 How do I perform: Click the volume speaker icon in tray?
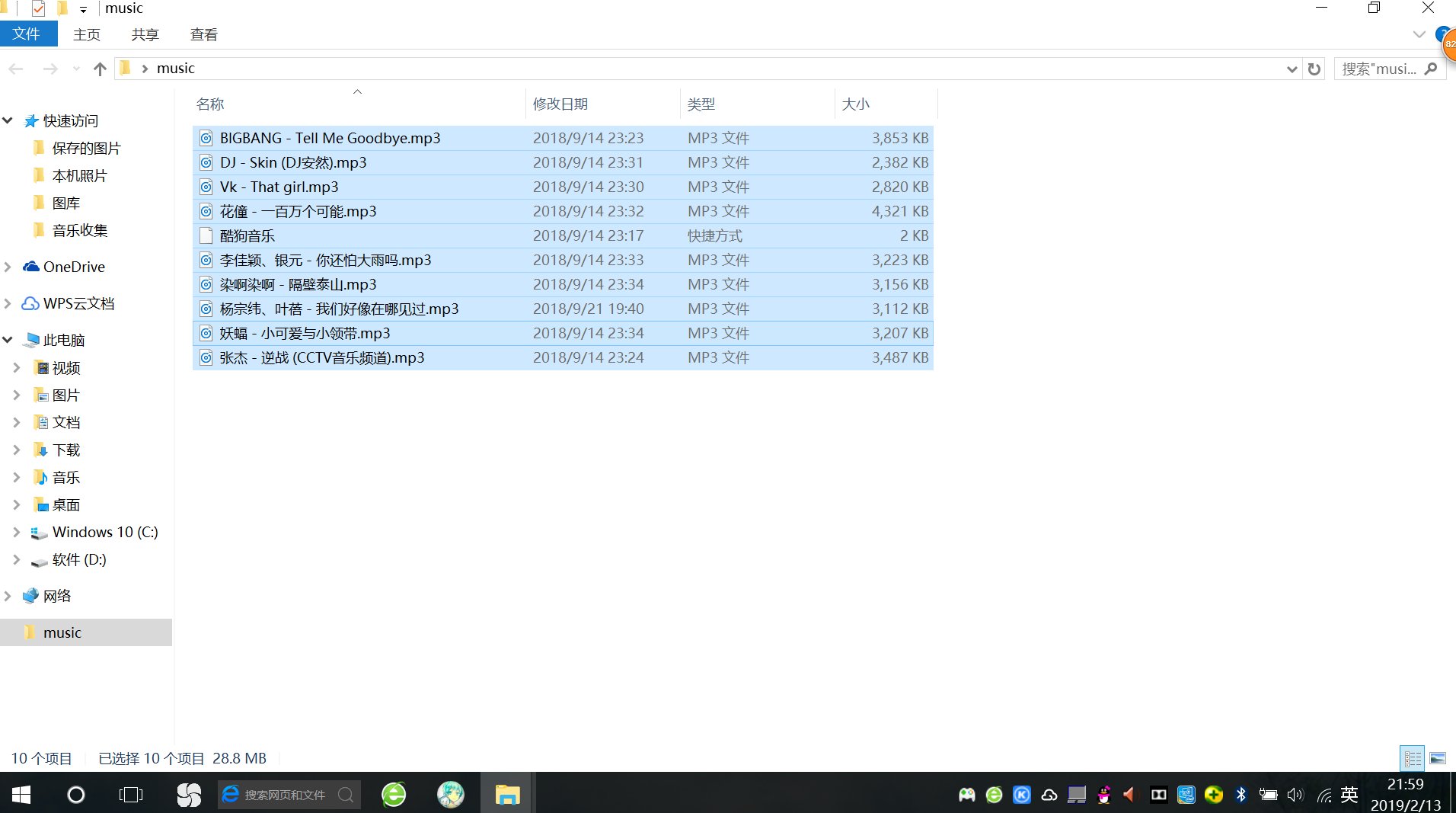tap(1295, 795)
